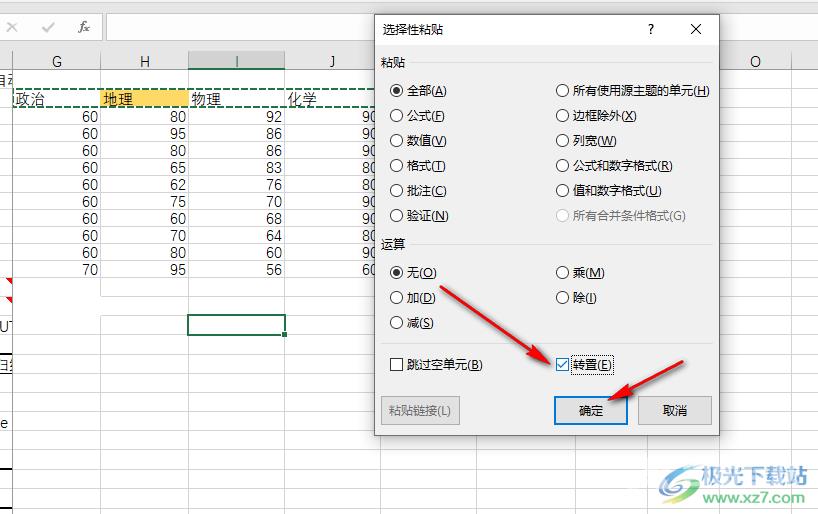Select column O header
Screen dimensions: 818x514
755,62
